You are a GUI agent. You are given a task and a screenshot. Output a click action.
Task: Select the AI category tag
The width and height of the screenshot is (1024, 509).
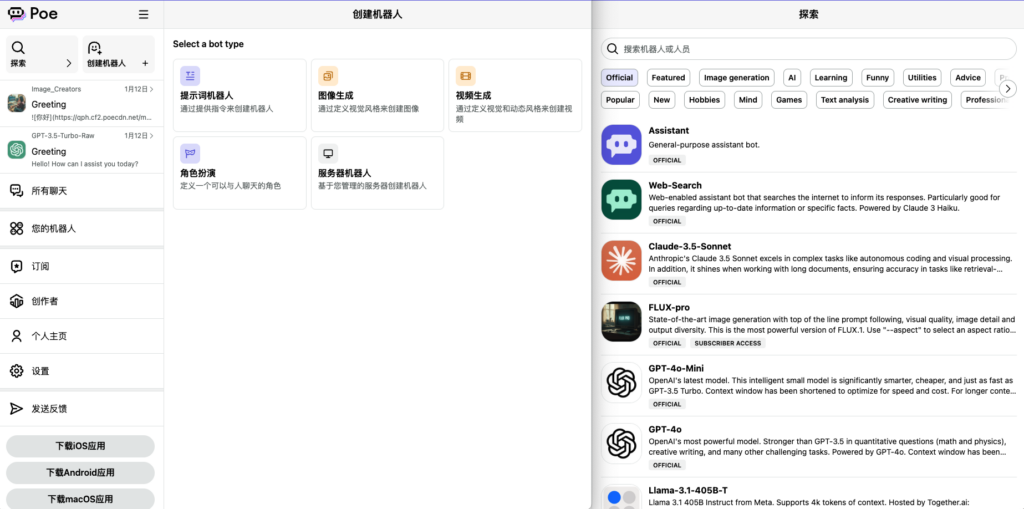792,78
